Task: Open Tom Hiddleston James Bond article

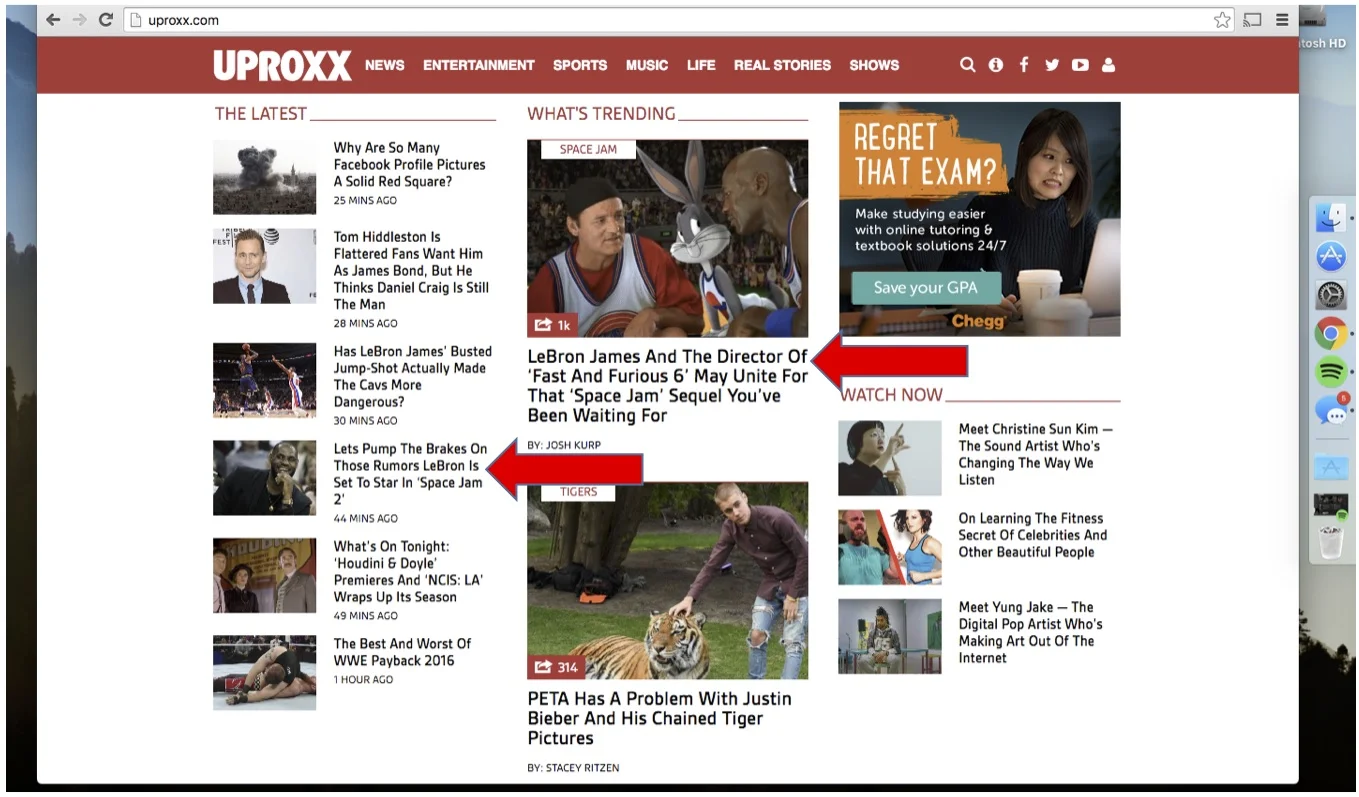Action: 412,271
